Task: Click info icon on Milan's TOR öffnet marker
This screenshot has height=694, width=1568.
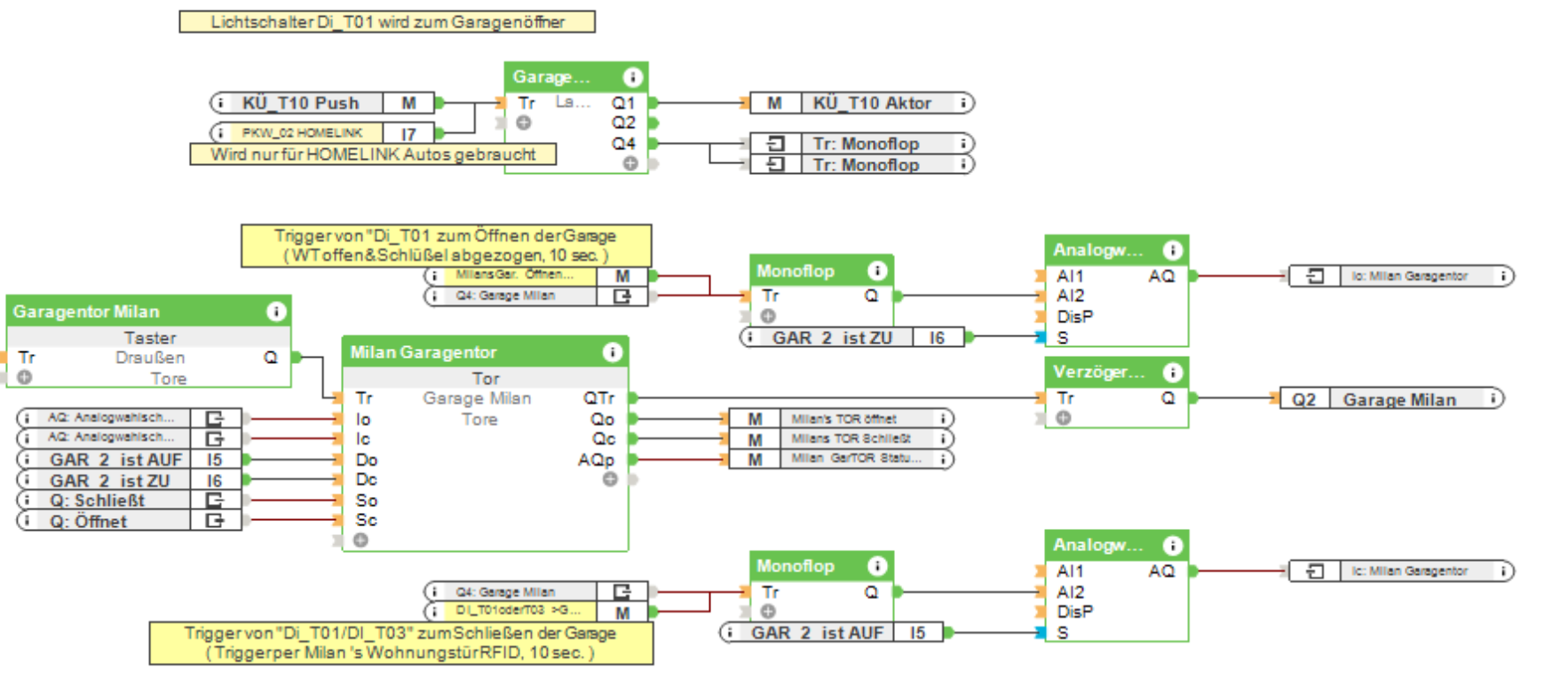Action: pos(943,418)
